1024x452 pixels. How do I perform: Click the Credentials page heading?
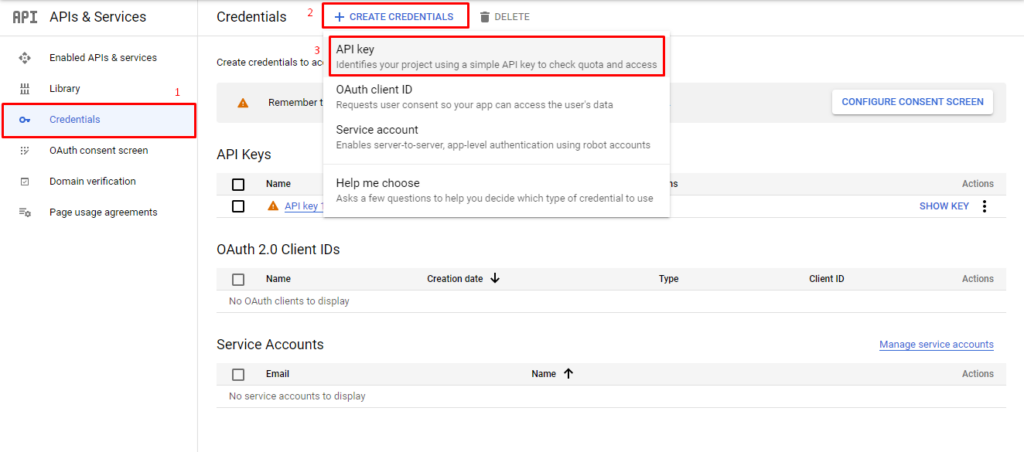(251, 17)
